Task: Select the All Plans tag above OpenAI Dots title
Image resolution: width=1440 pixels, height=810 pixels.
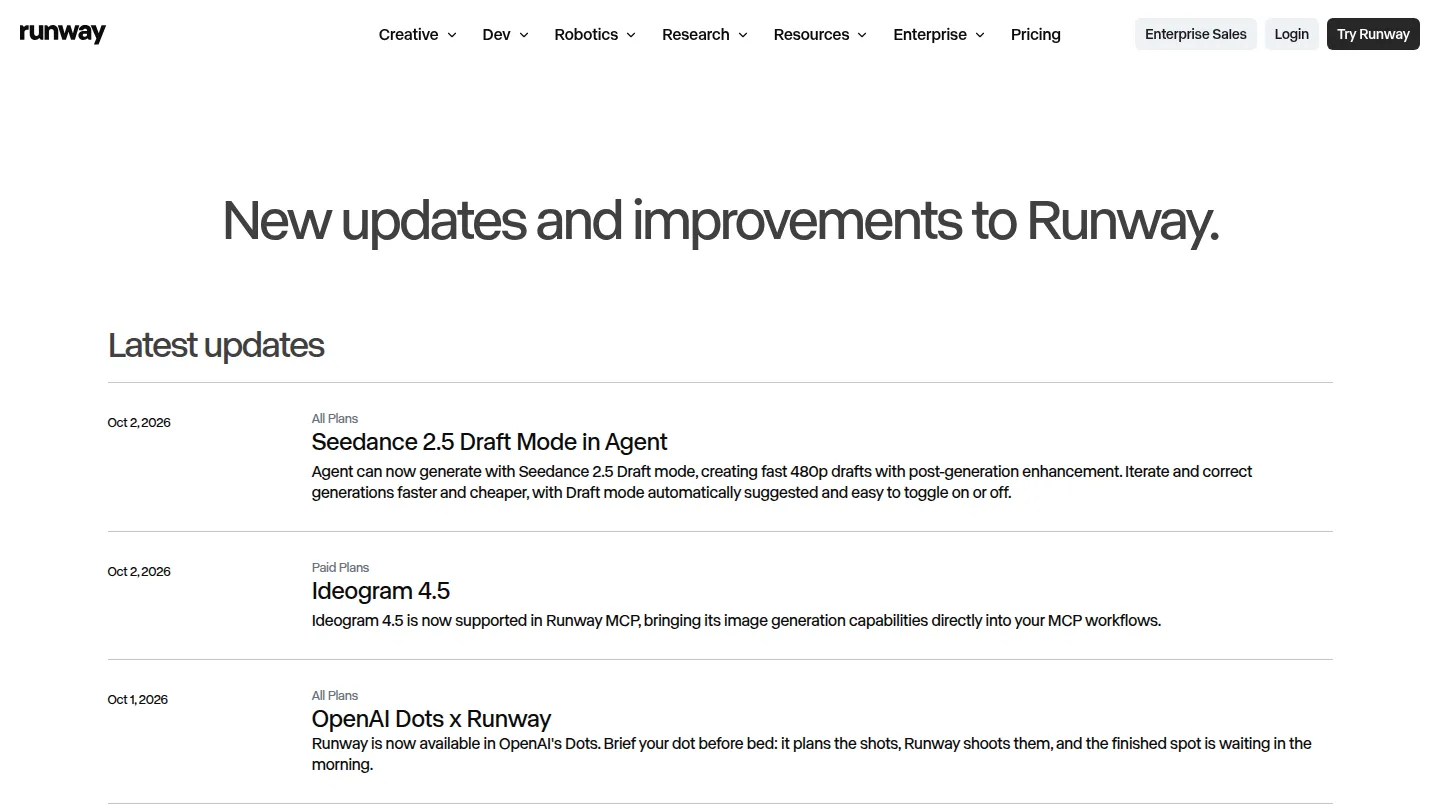Action: (x=335, y=695)
